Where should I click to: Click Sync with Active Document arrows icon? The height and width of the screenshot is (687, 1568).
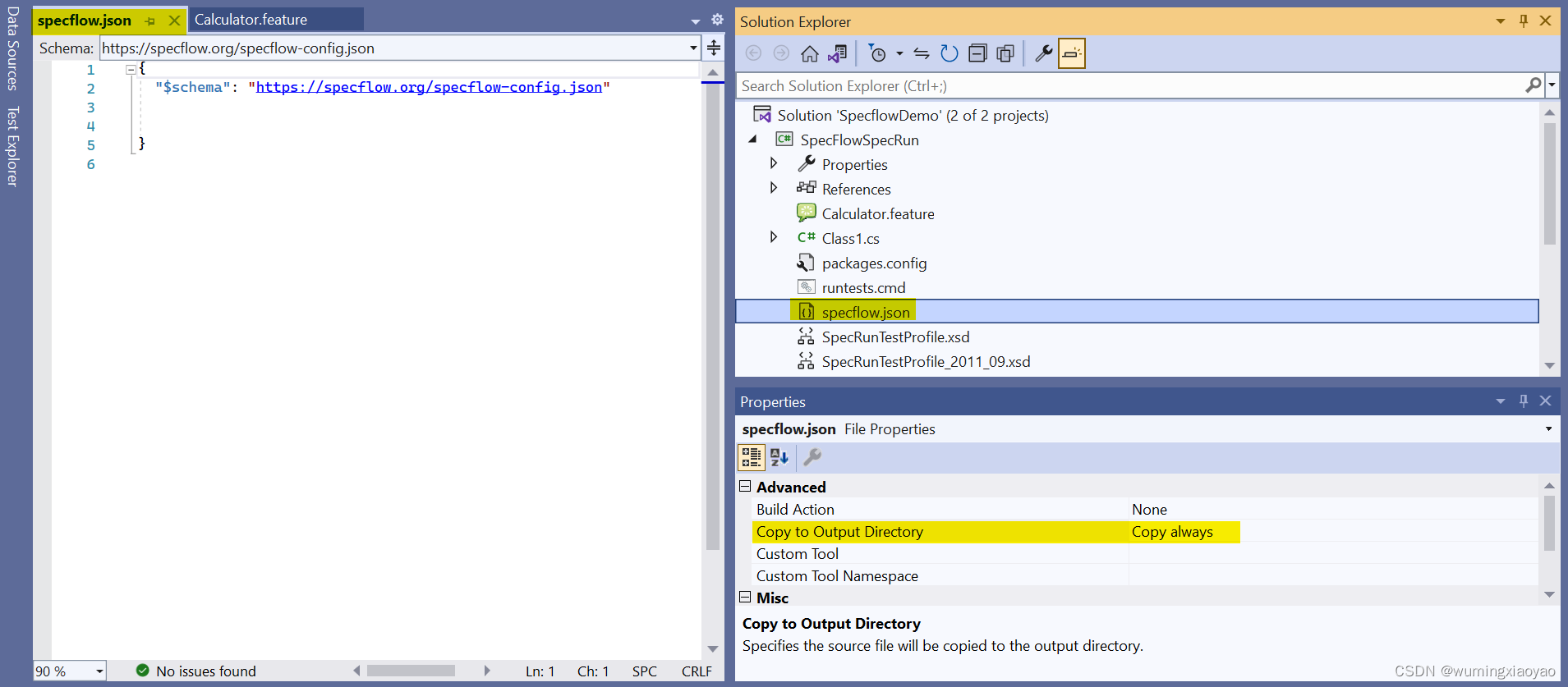click(922, 54)
